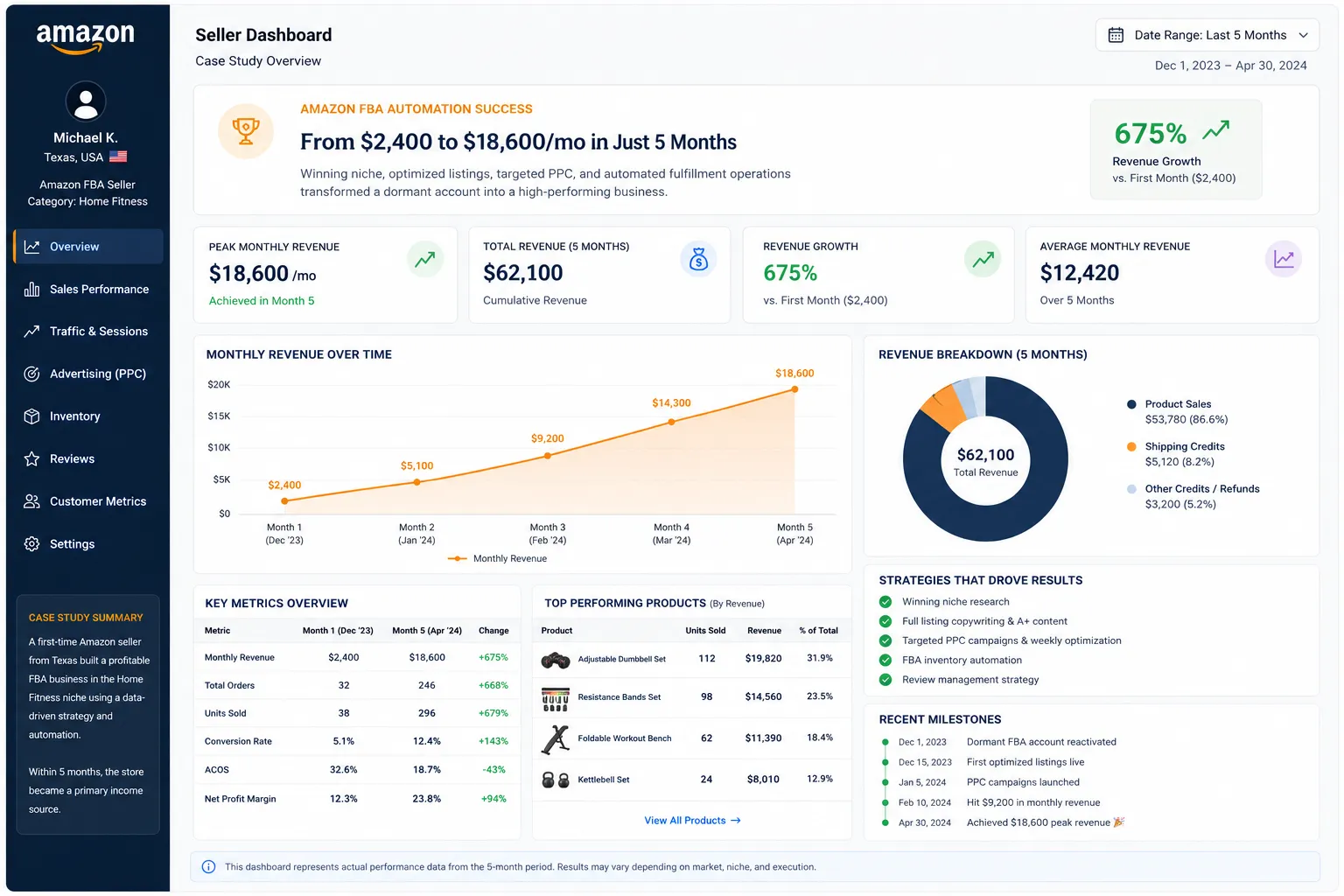Click the trophy icon in success banner
The height and width of the screenshot is (896, 1344).
coord(246,131)
